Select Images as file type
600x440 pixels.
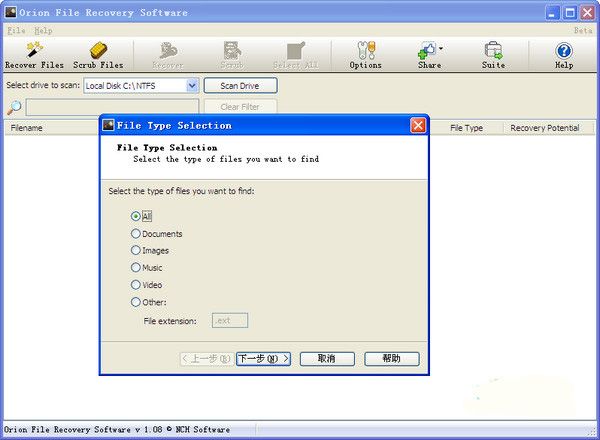click(x=136, y=251)
